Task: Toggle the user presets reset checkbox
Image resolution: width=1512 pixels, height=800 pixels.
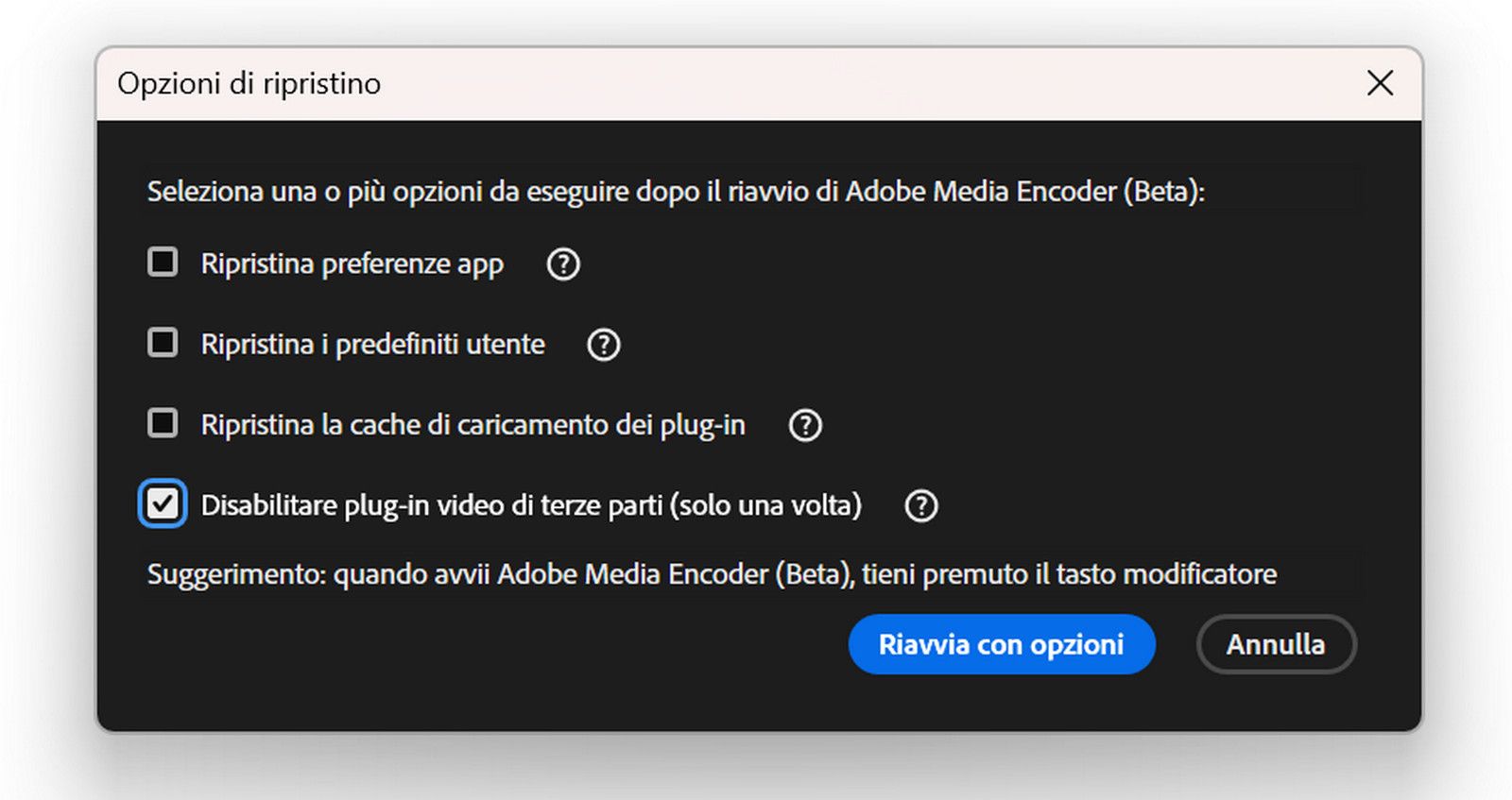Action: coord(162,343)
